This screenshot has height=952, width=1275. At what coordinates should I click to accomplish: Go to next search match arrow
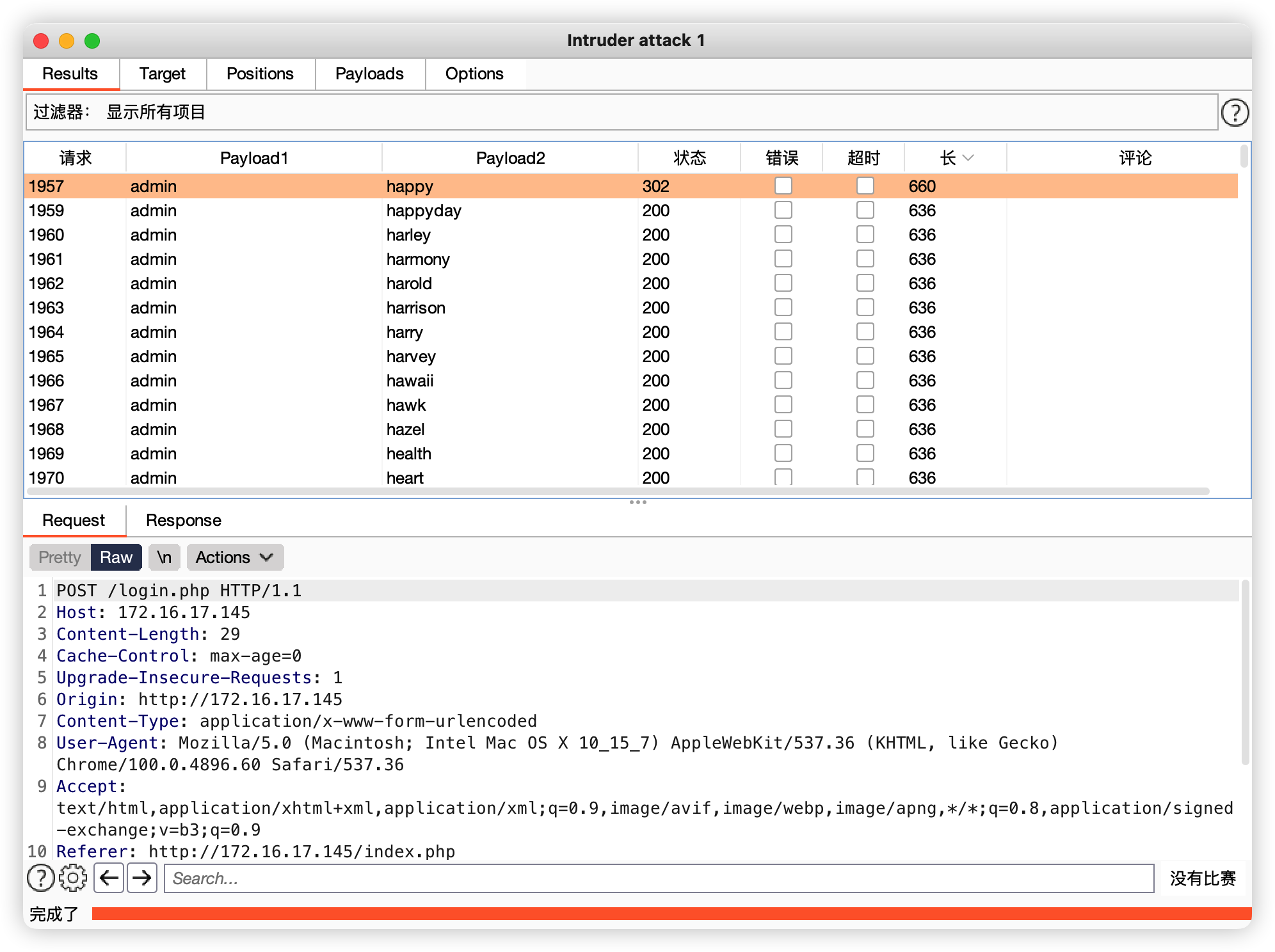point(142,878)
